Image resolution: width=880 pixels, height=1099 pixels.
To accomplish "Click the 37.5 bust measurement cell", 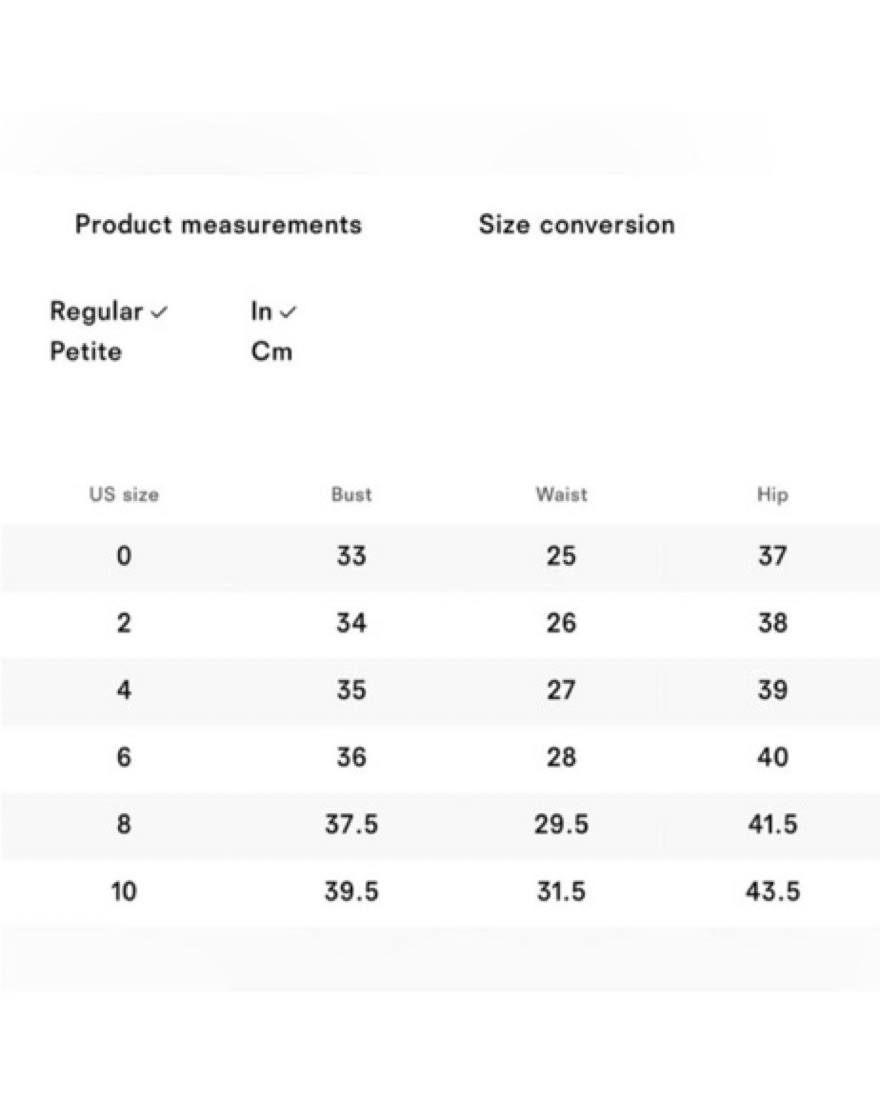I will click(x=352, y=824).
